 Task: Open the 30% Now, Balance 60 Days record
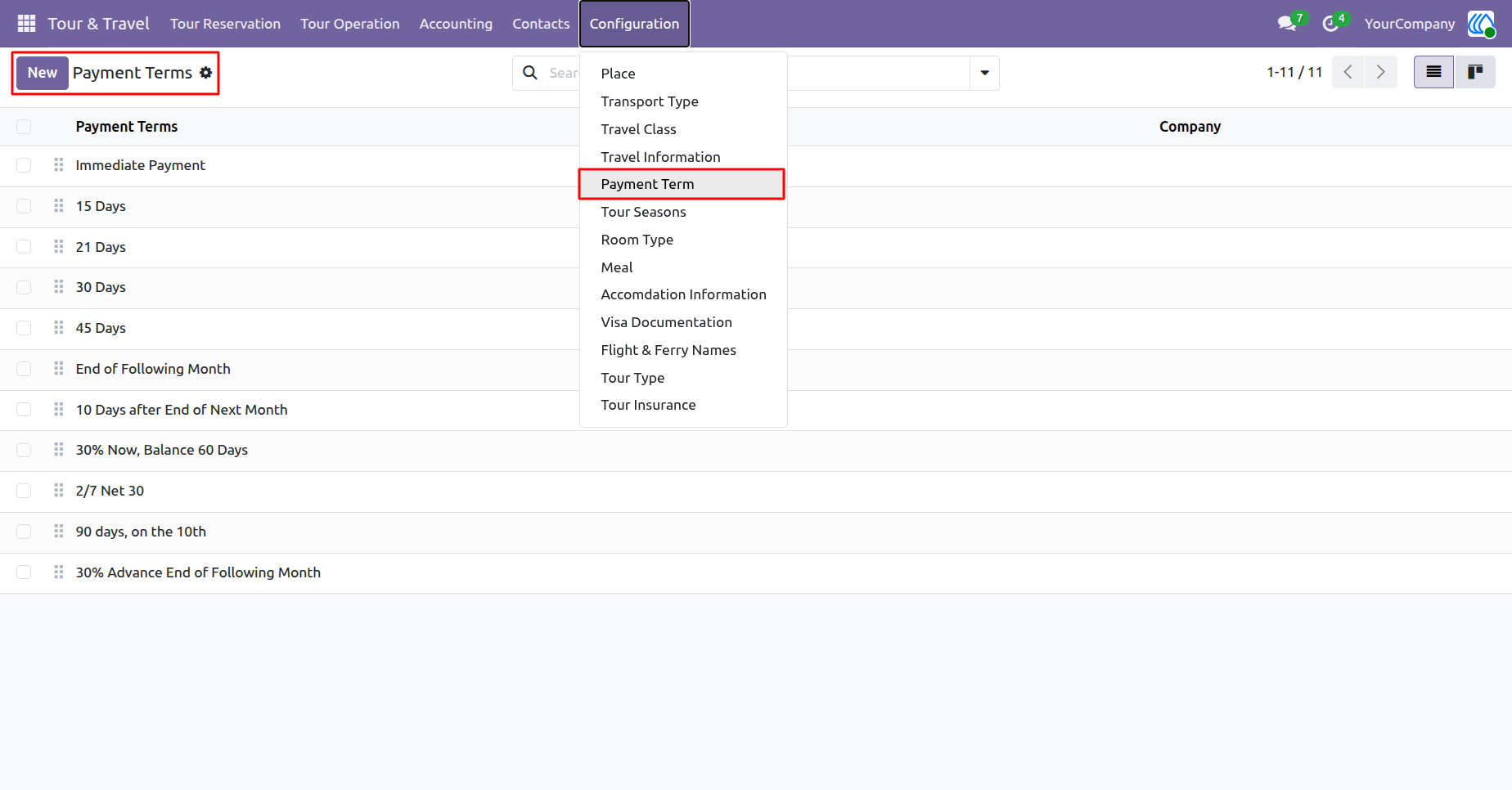tap(162, 450)
